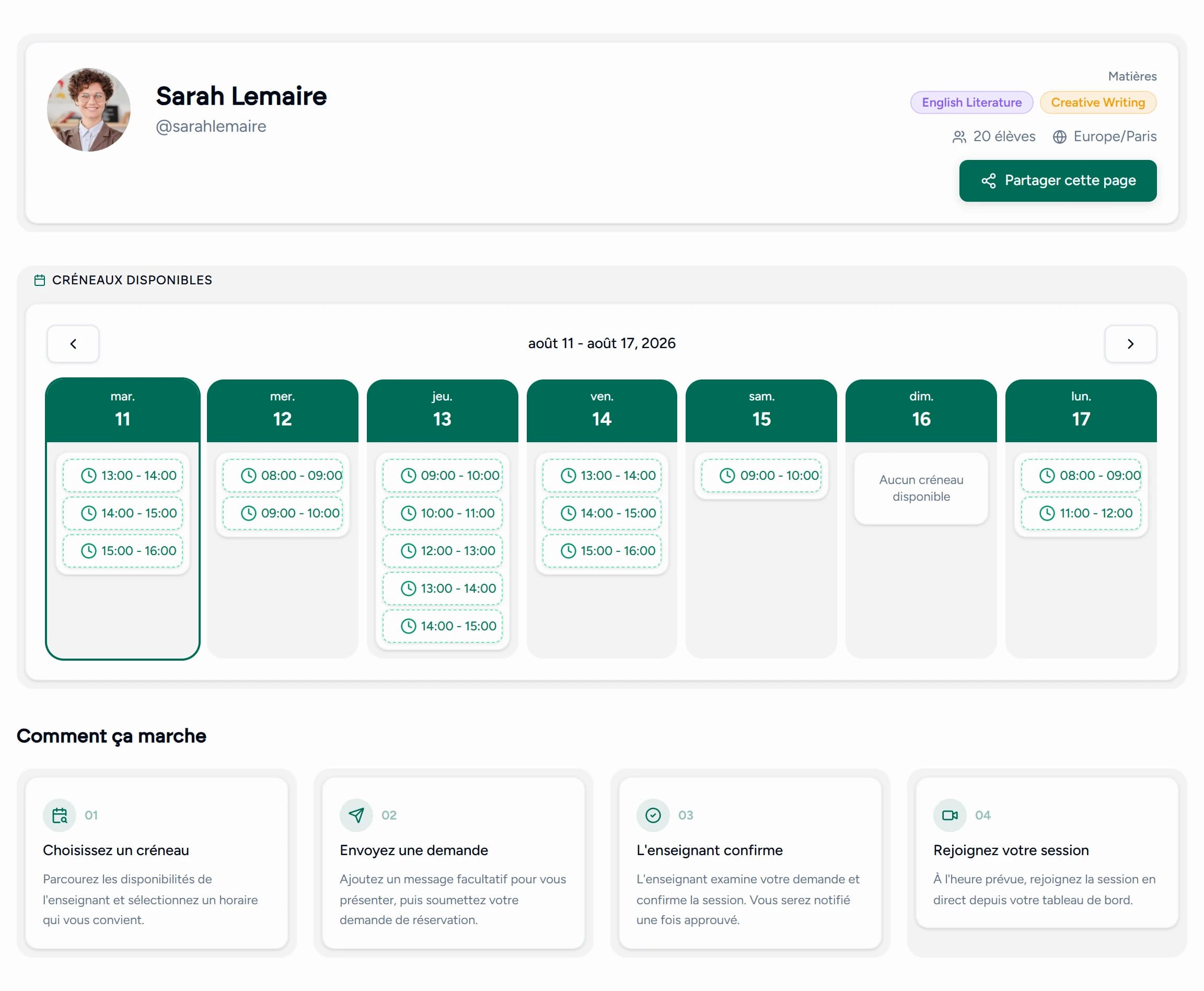Click clock icon in Wednesday 08:00 slot
1204x991 pixels.
[x=248, y=476]
